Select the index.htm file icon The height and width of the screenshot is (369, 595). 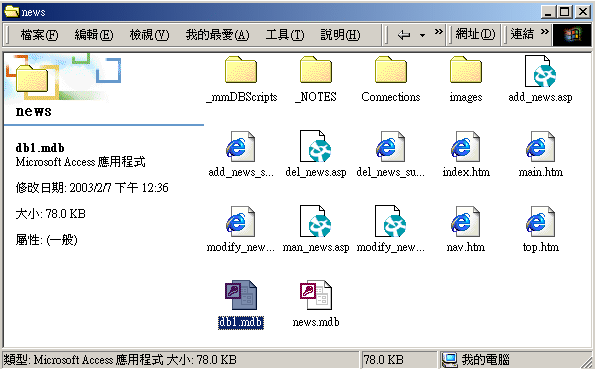click(466, 147)
